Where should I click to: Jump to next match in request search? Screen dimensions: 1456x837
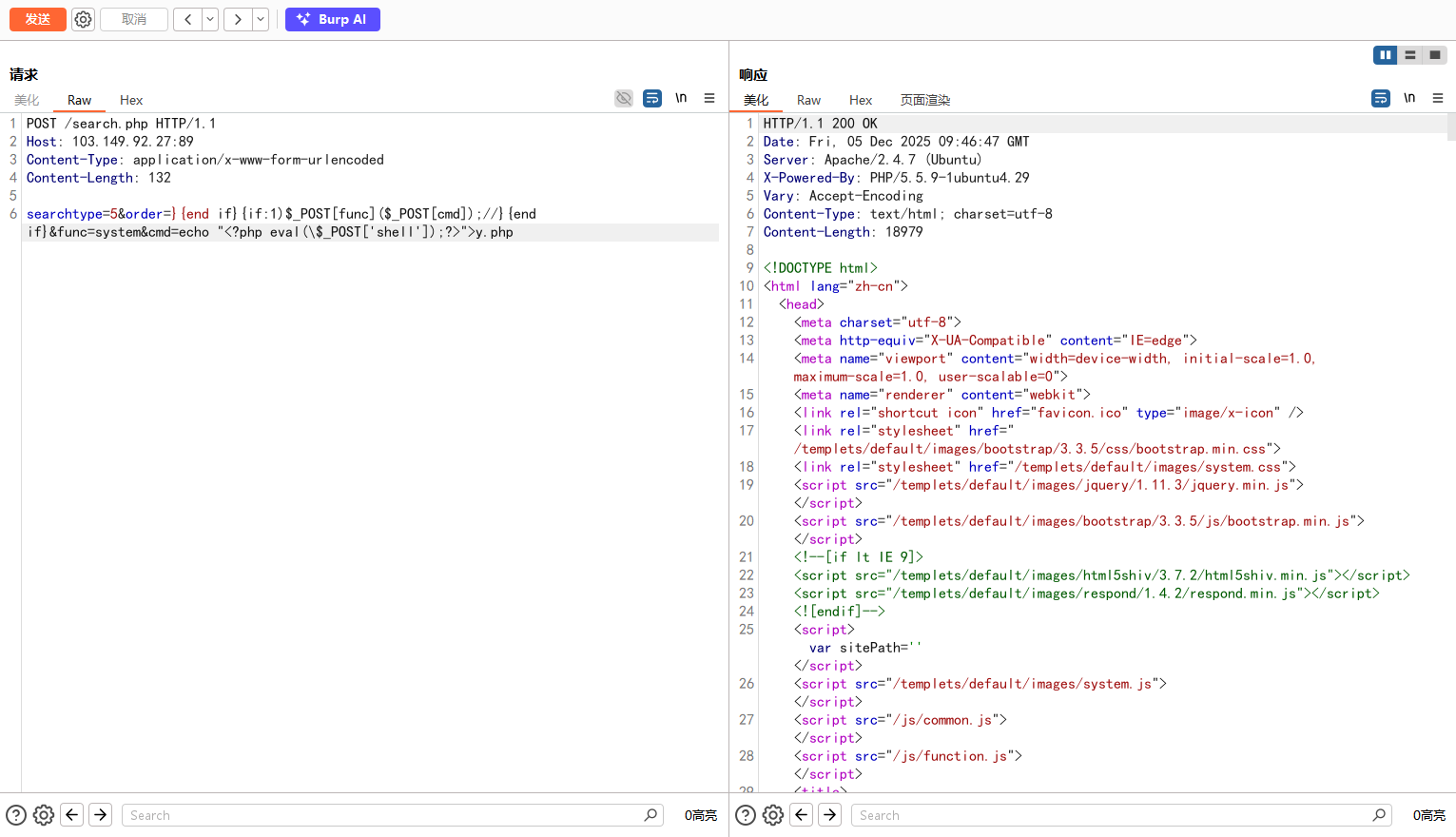click(x=101, y=815)
